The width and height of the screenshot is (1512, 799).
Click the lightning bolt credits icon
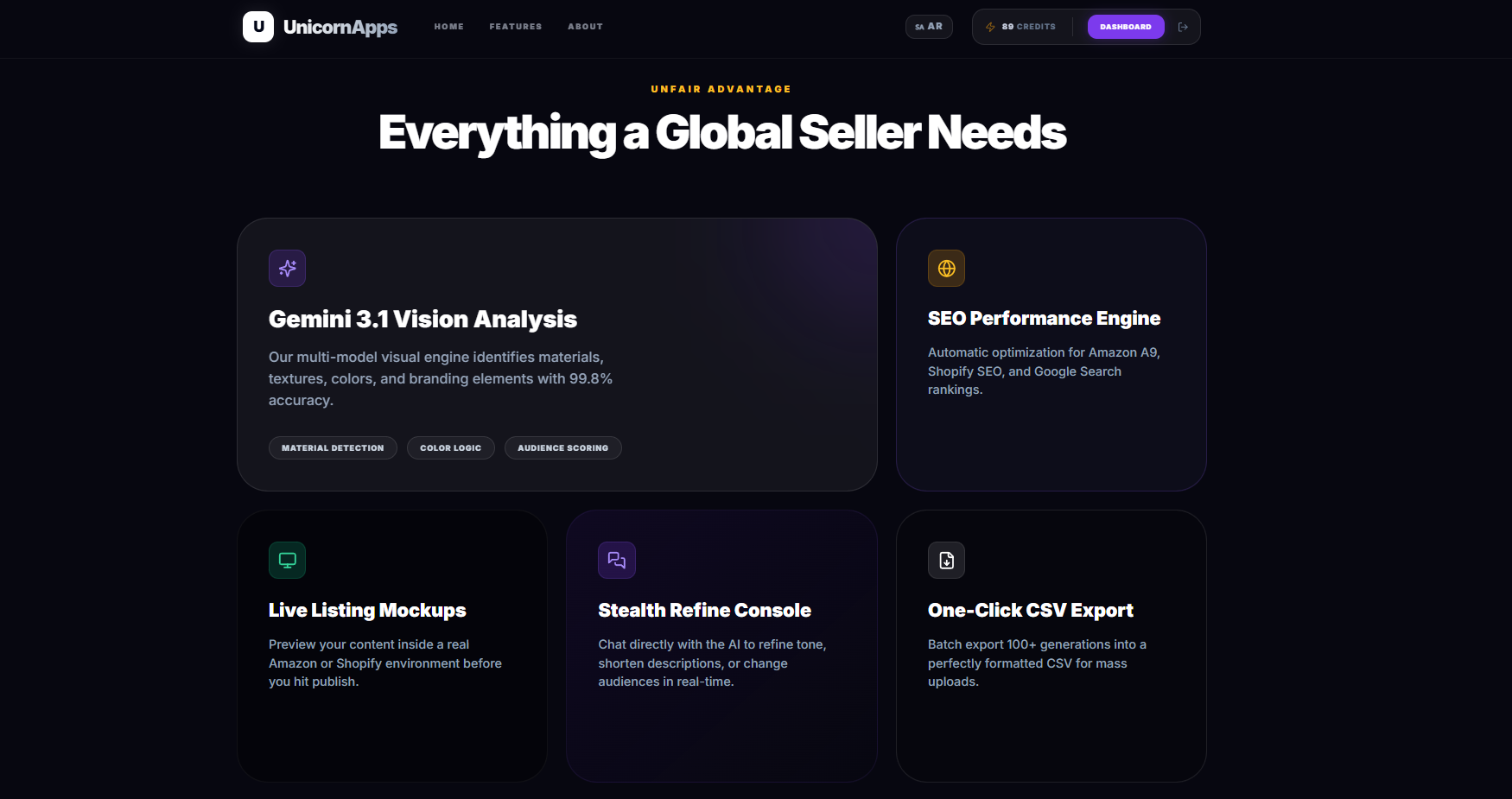[990, 27]
